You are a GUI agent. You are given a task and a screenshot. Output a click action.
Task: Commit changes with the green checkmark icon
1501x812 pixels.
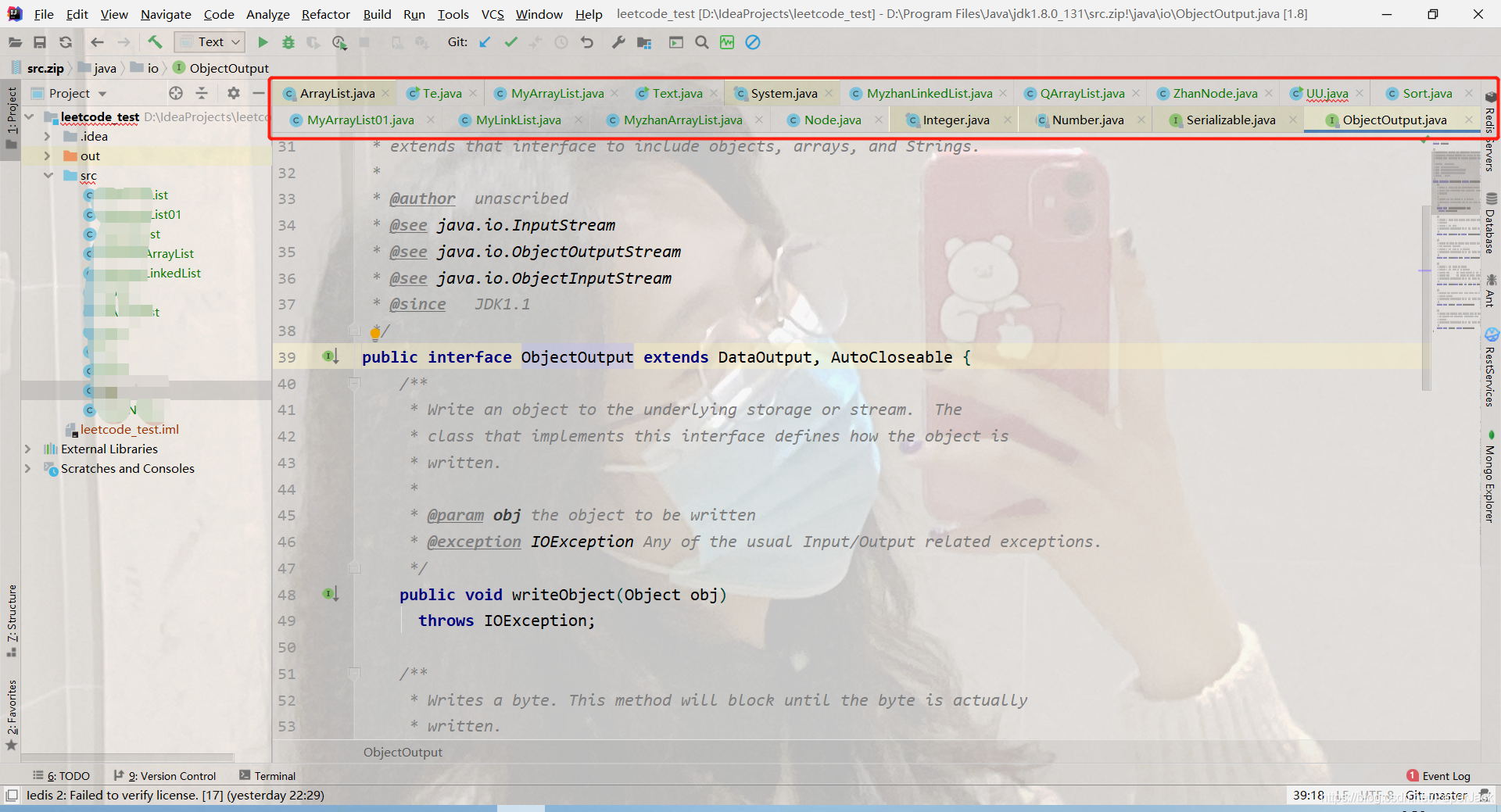[x=510, y=42]
